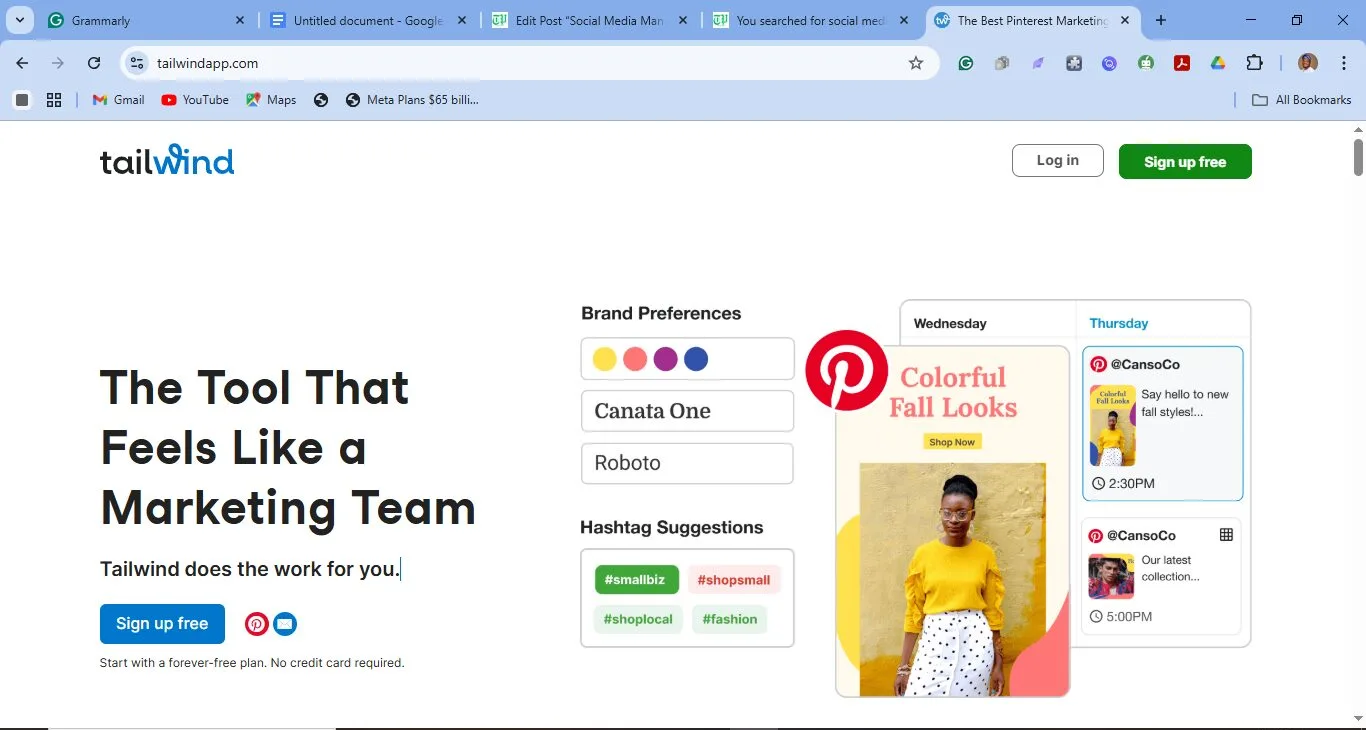This screenshot has width=1366, height=730.
Task: Open the unnamed globe bookmark
Action: click(321, 100)
